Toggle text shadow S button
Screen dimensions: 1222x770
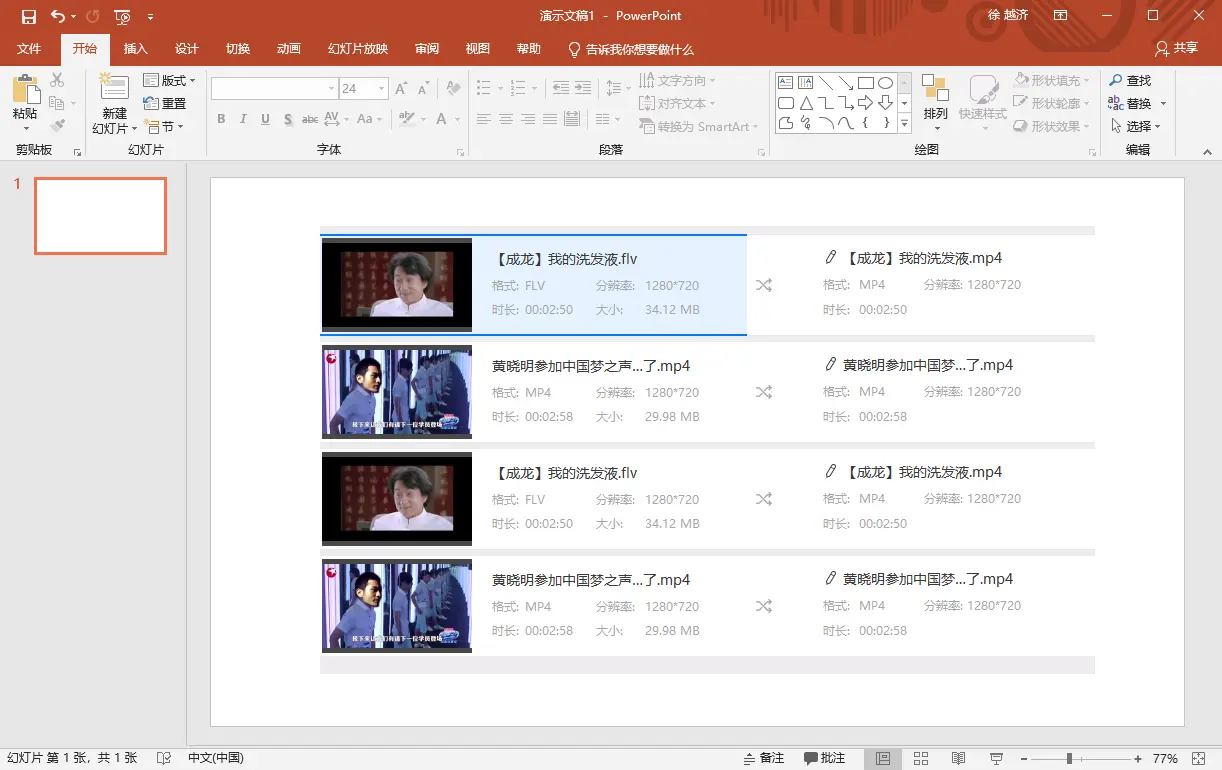point(288,119)
